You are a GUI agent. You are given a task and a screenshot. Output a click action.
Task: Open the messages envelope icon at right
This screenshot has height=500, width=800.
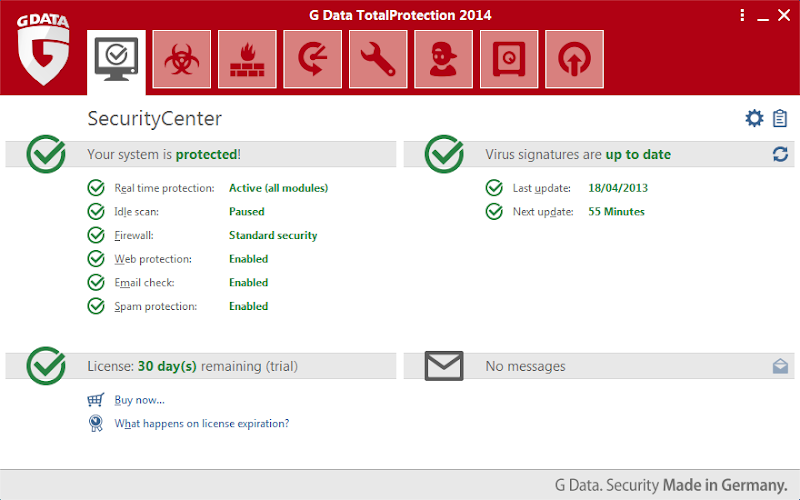coord(780,366)
